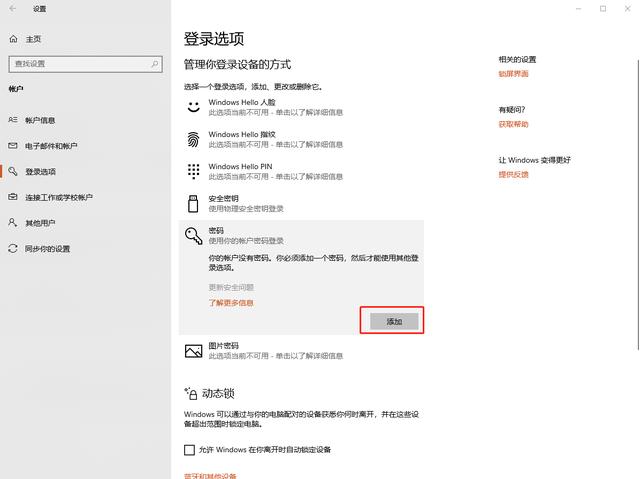The height and width of the screenshot is (479, 640).
Task: Expand the 安全密钥 sign-in option
Action: click(x=301, y=204)
